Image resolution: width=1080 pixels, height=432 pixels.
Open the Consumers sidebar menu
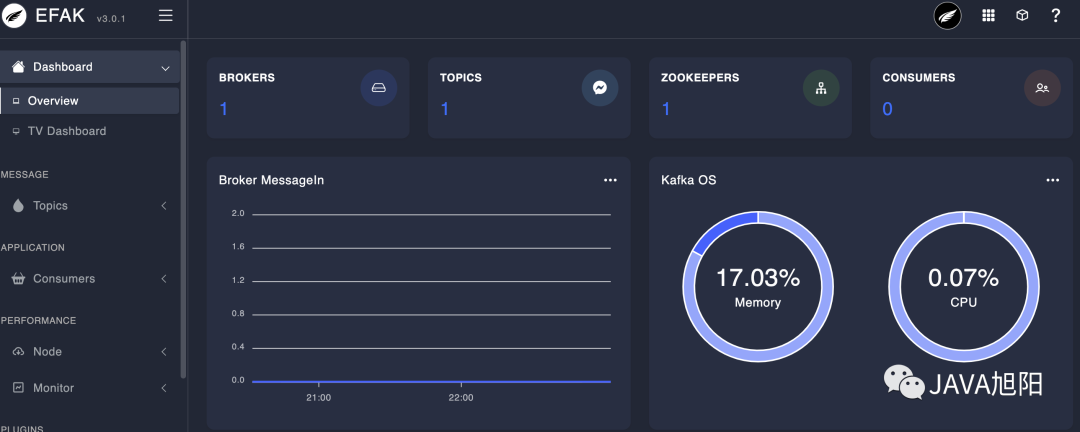pos(90,278)
